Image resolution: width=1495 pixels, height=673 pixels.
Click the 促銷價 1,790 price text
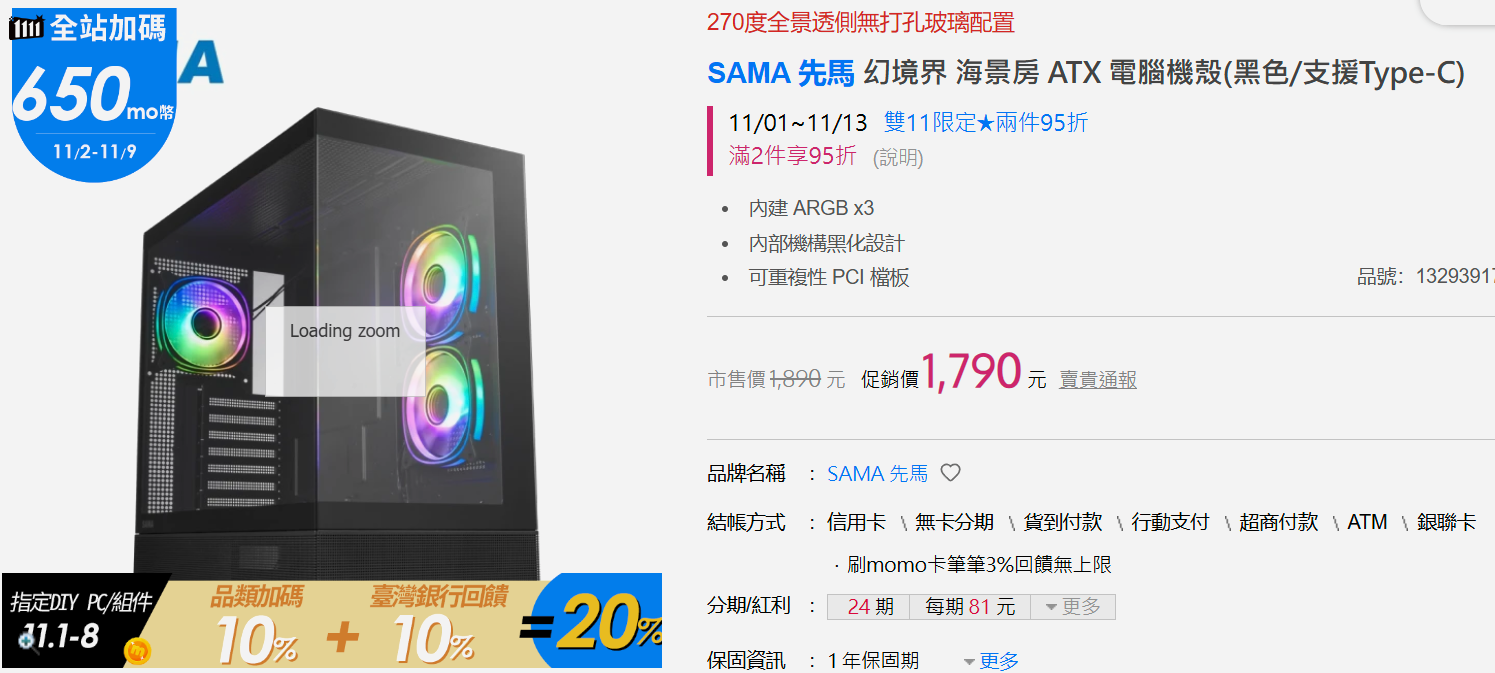coord(953,372)
